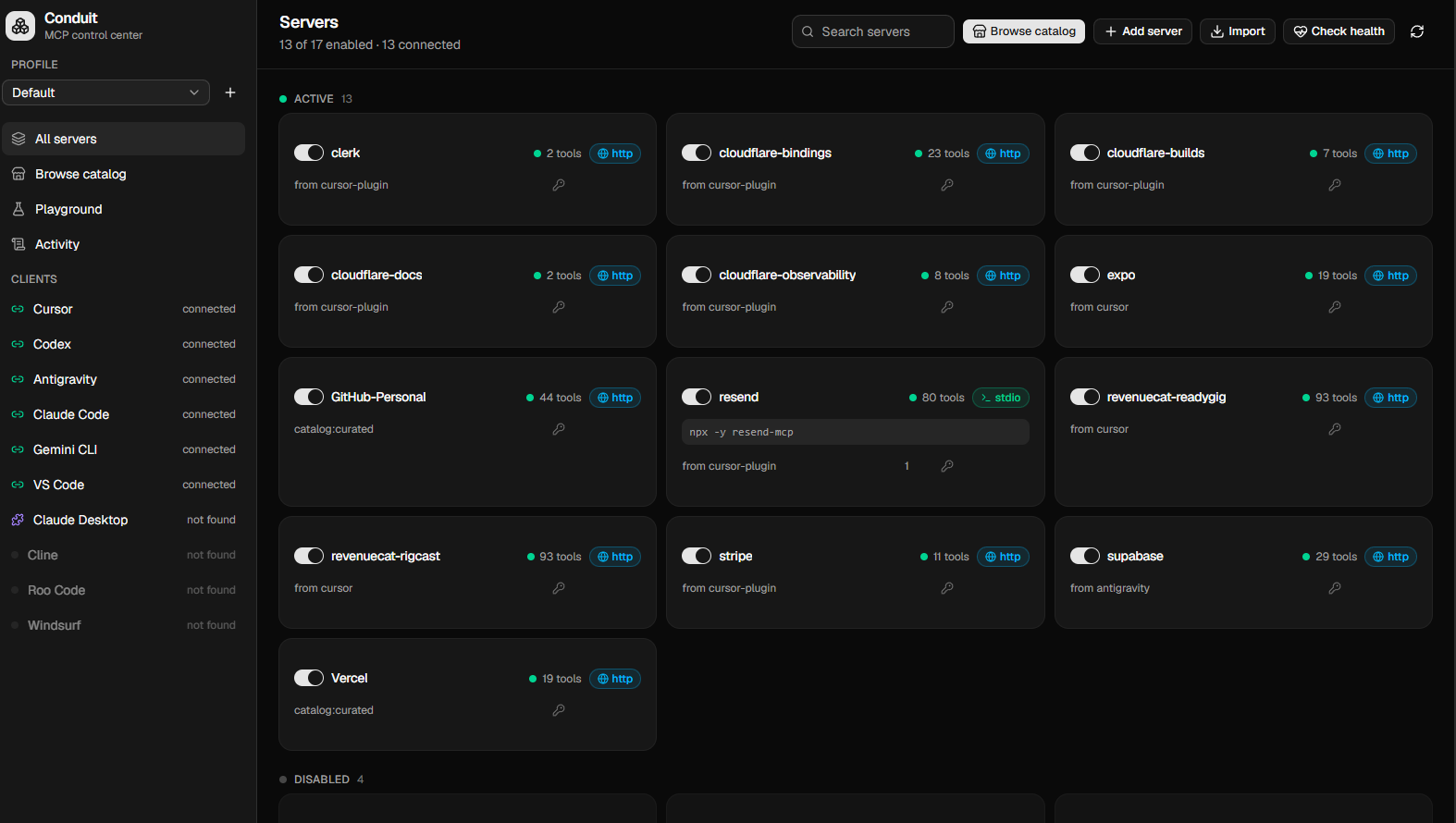Viewport: 1456px width, 823px height.
Task: Open All servers in sidebar
Action: (x=123, y=139)
